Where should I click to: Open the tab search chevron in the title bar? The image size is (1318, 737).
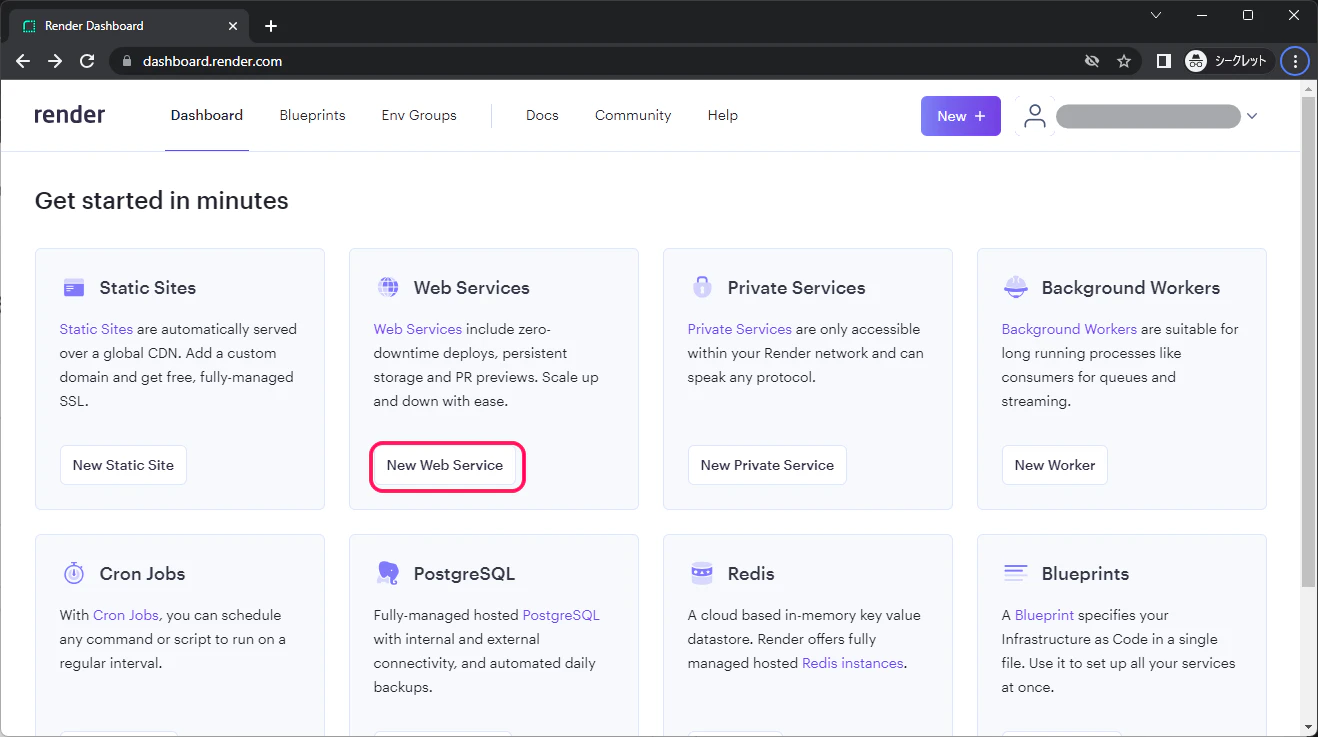[1156, 15]
